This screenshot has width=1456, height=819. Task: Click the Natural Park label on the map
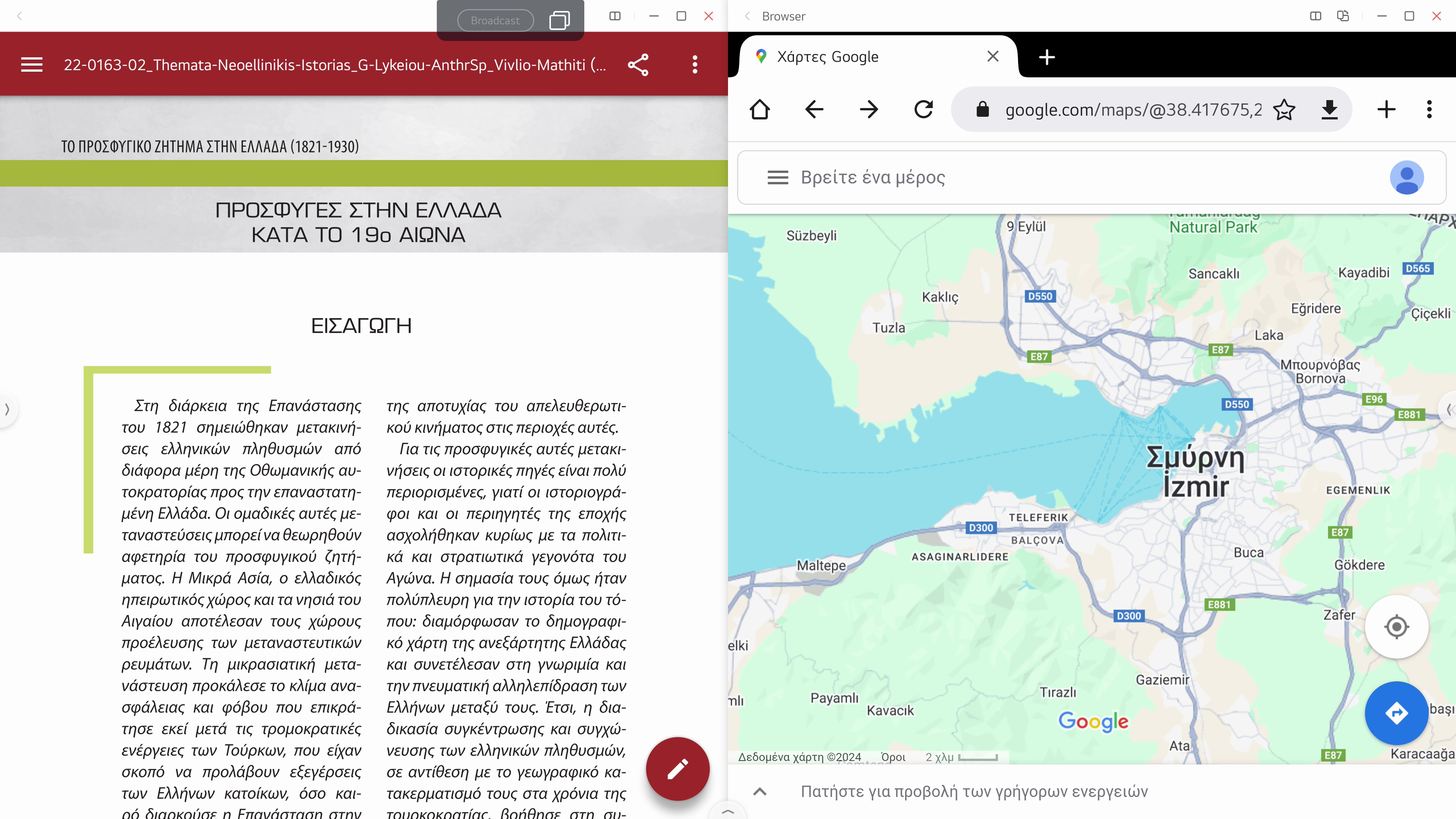click(1213, 227)
